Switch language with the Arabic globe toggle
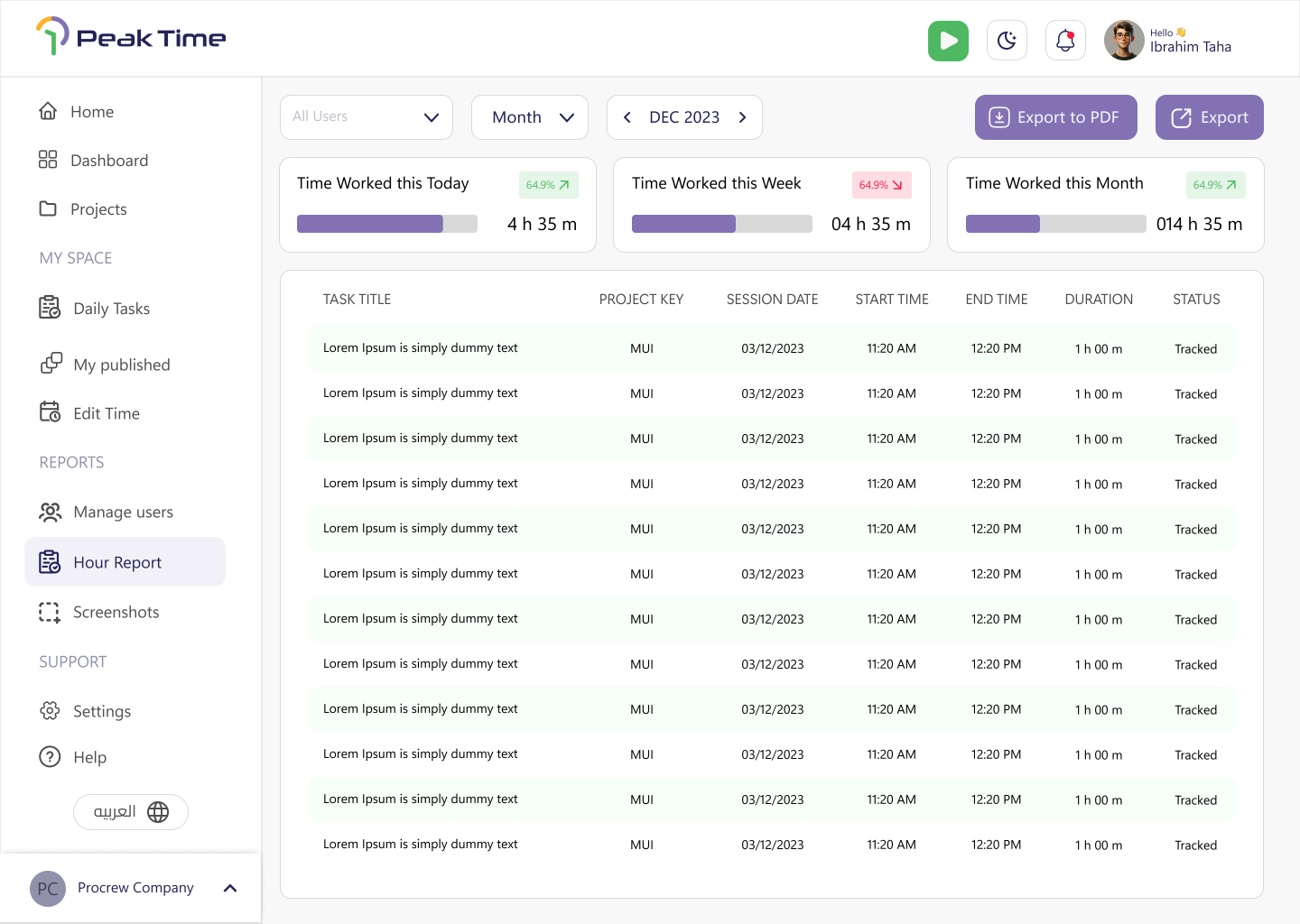Screen dimensions: 1300x924 (x=131, y=812)
